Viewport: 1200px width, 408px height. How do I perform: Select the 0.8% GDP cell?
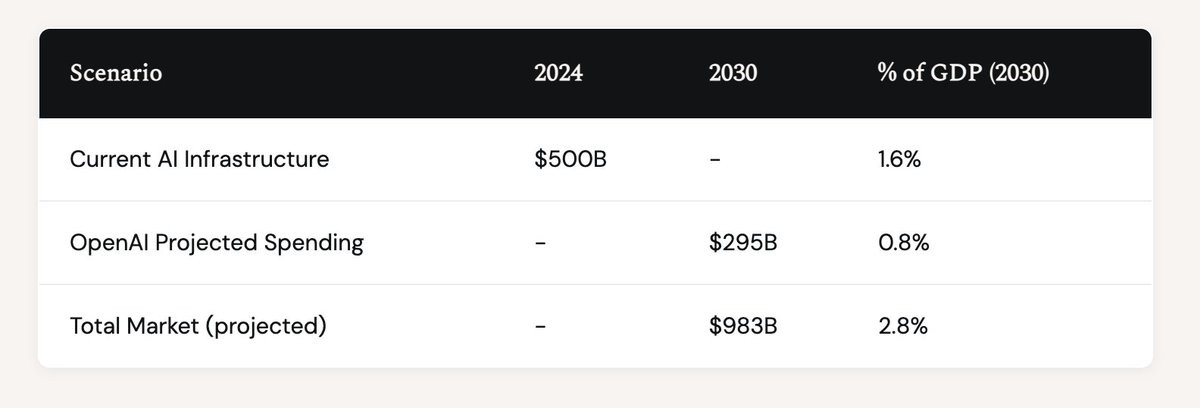point(902,243)
